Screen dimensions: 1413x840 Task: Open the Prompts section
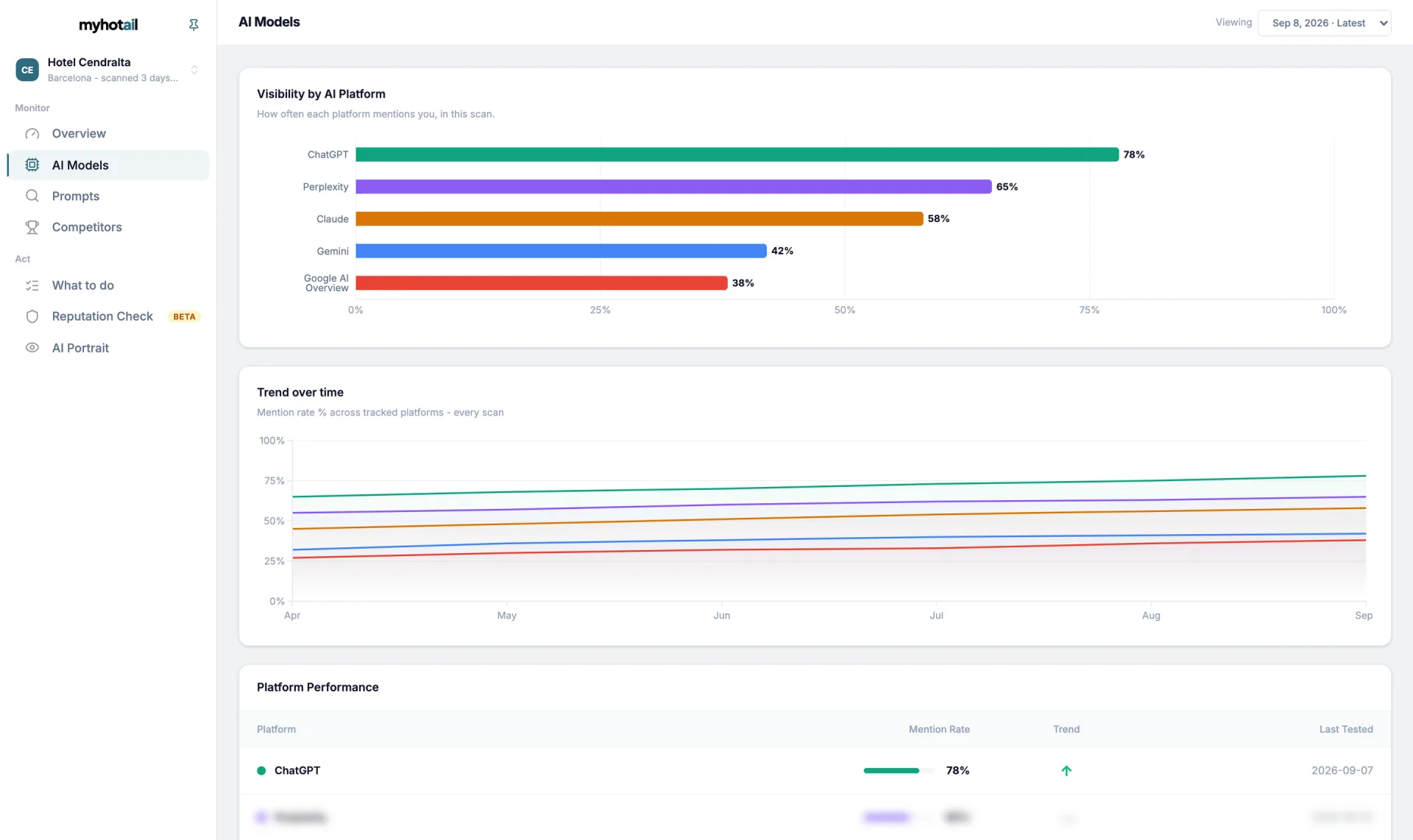click(x=108, y=196)
